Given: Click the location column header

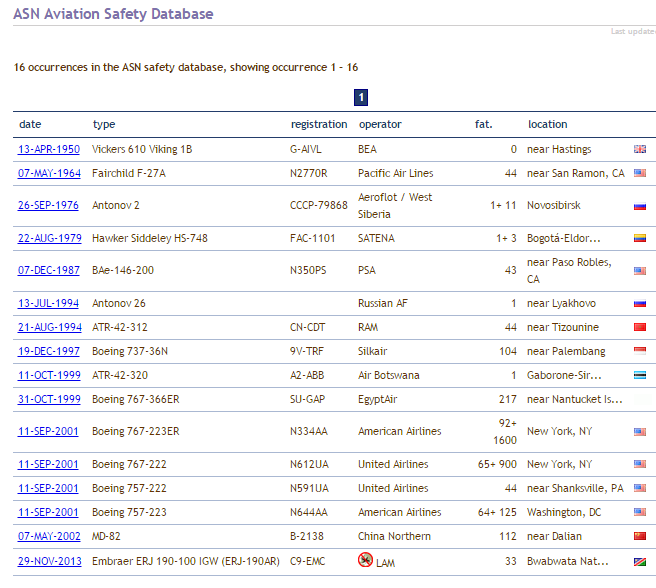Looking at the screenshot, I should pyautogui.click(x=547, y=124).
